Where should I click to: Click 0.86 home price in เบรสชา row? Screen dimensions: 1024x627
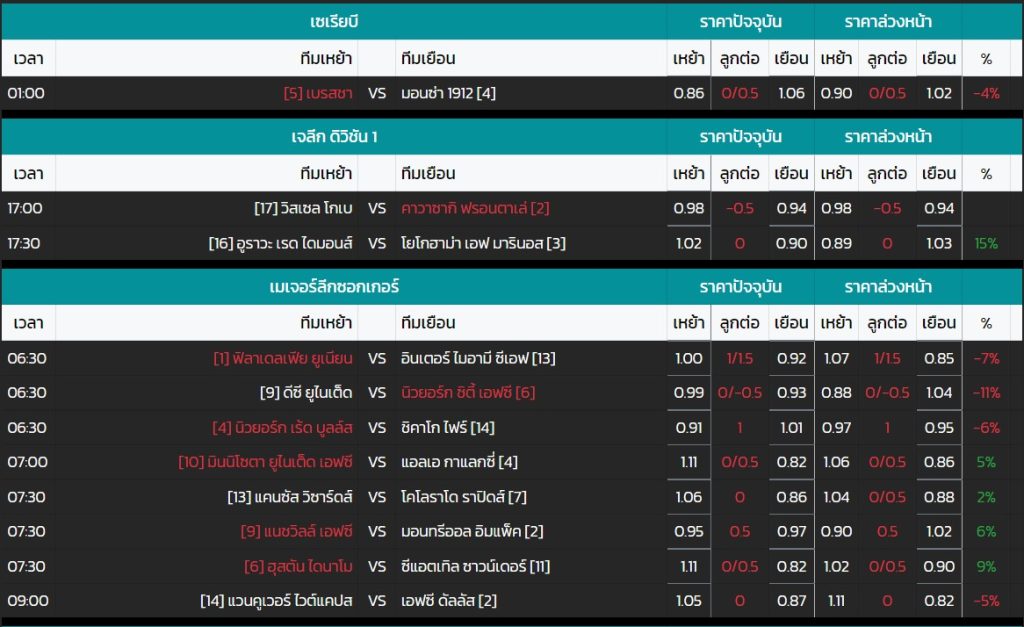pos(689,93)
